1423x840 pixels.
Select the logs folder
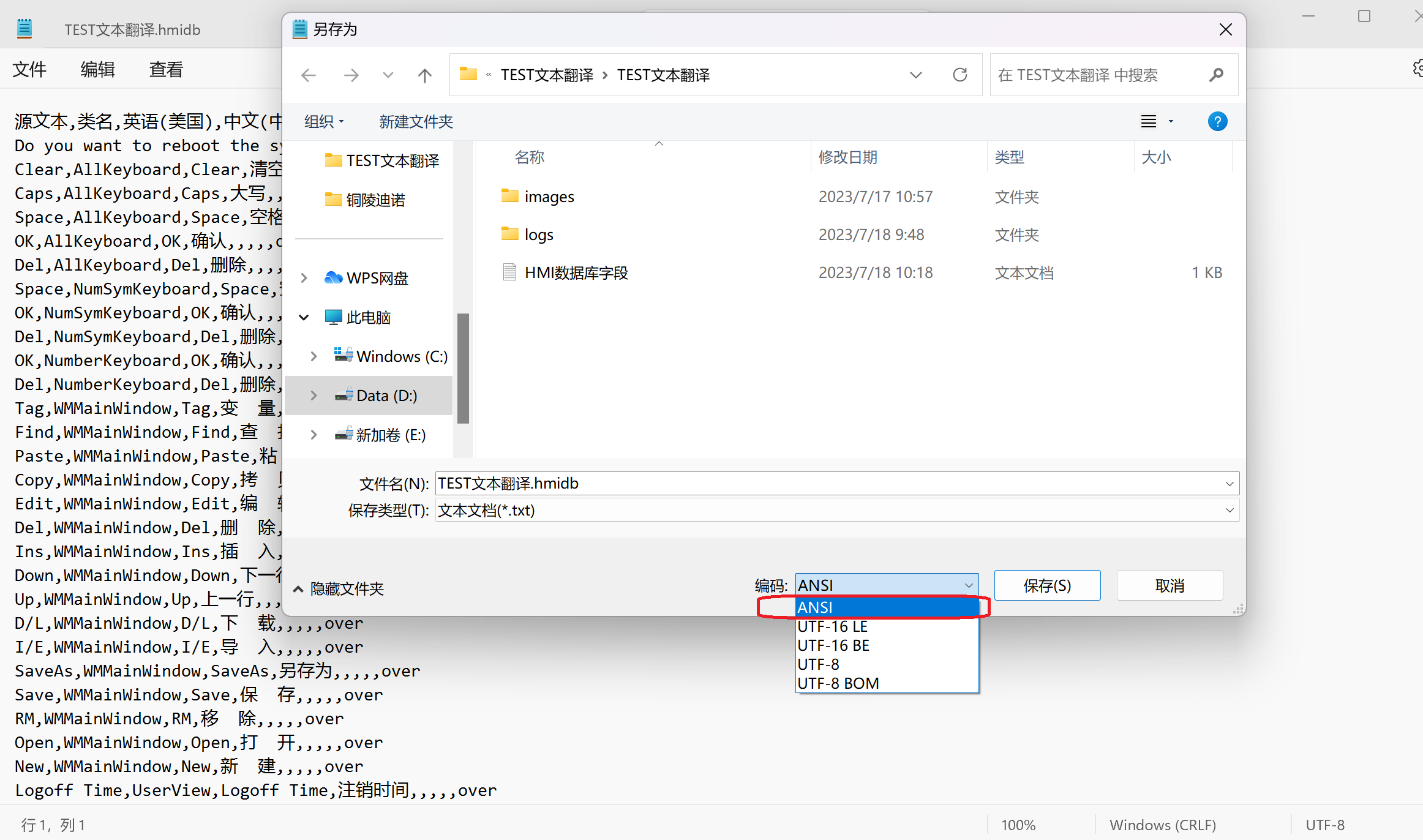click(527, 234)
